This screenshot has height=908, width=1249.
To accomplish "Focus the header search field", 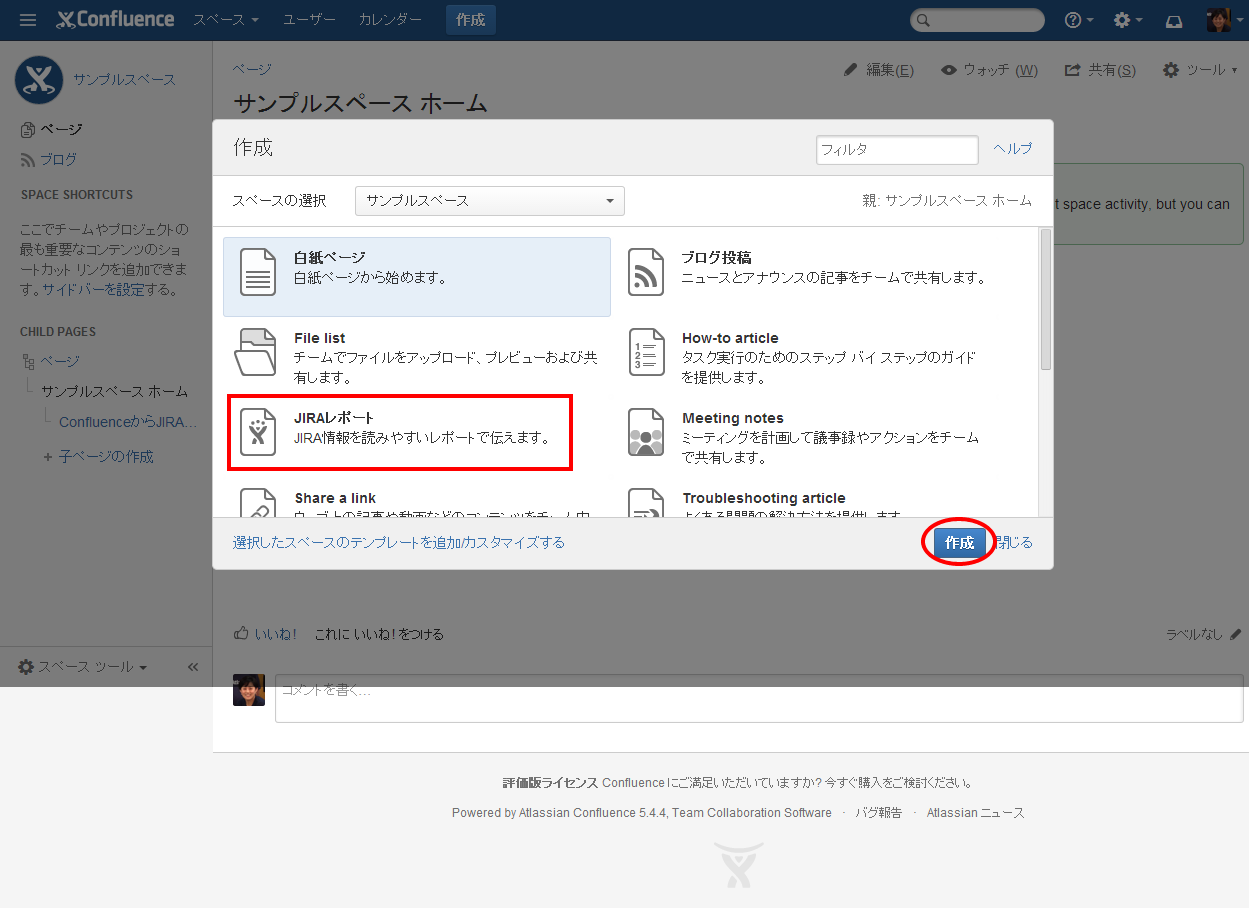I will pos(977,20).
